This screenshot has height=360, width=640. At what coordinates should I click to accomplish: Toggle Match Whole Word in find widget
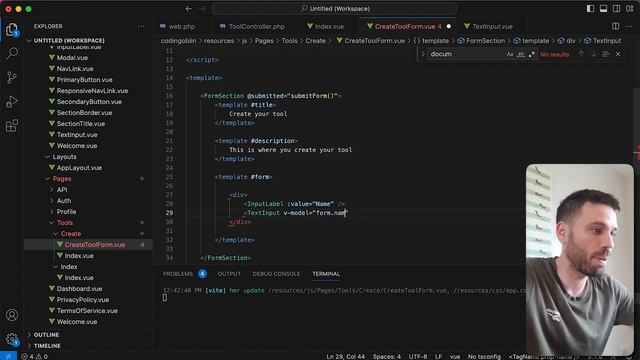[x=521, y=54]
